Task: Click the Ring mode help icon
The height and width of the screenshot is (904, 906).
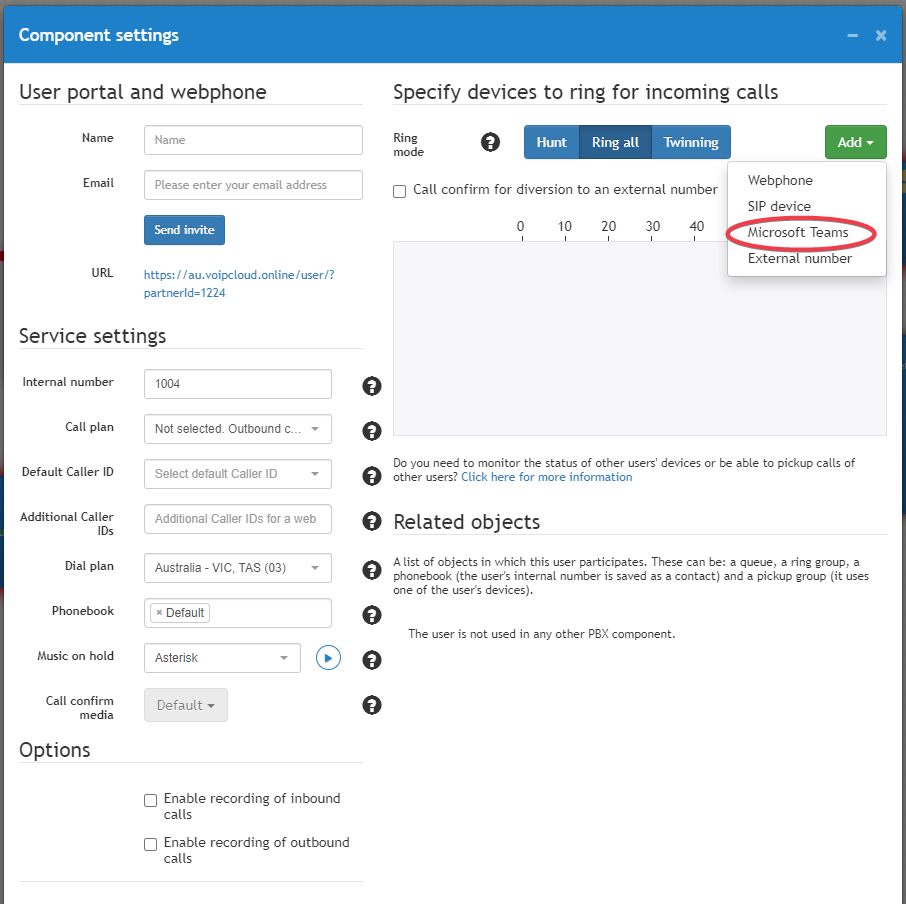Action: [x=490, y=142]
